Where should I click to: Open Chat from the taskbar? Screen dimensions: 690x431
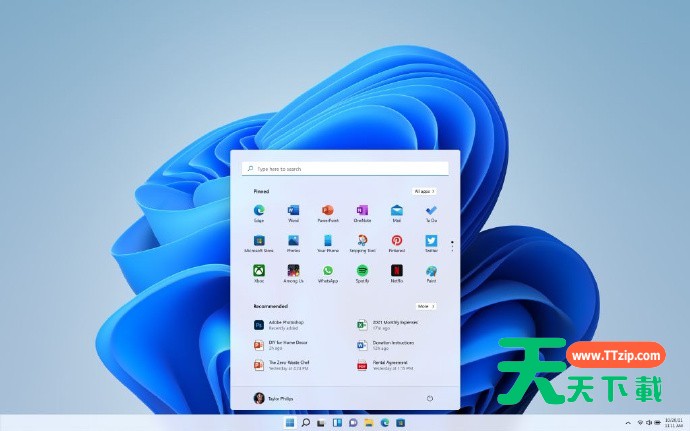[353, 423]
